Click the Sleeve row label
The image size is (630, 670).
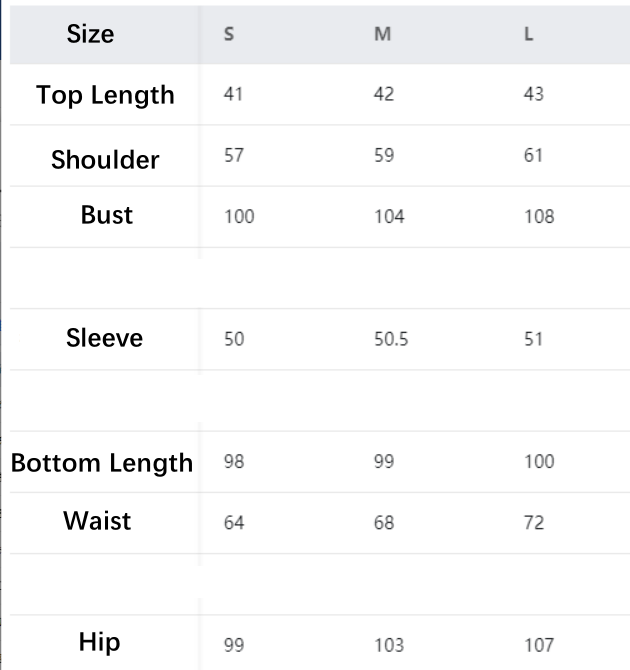[105, 338]
